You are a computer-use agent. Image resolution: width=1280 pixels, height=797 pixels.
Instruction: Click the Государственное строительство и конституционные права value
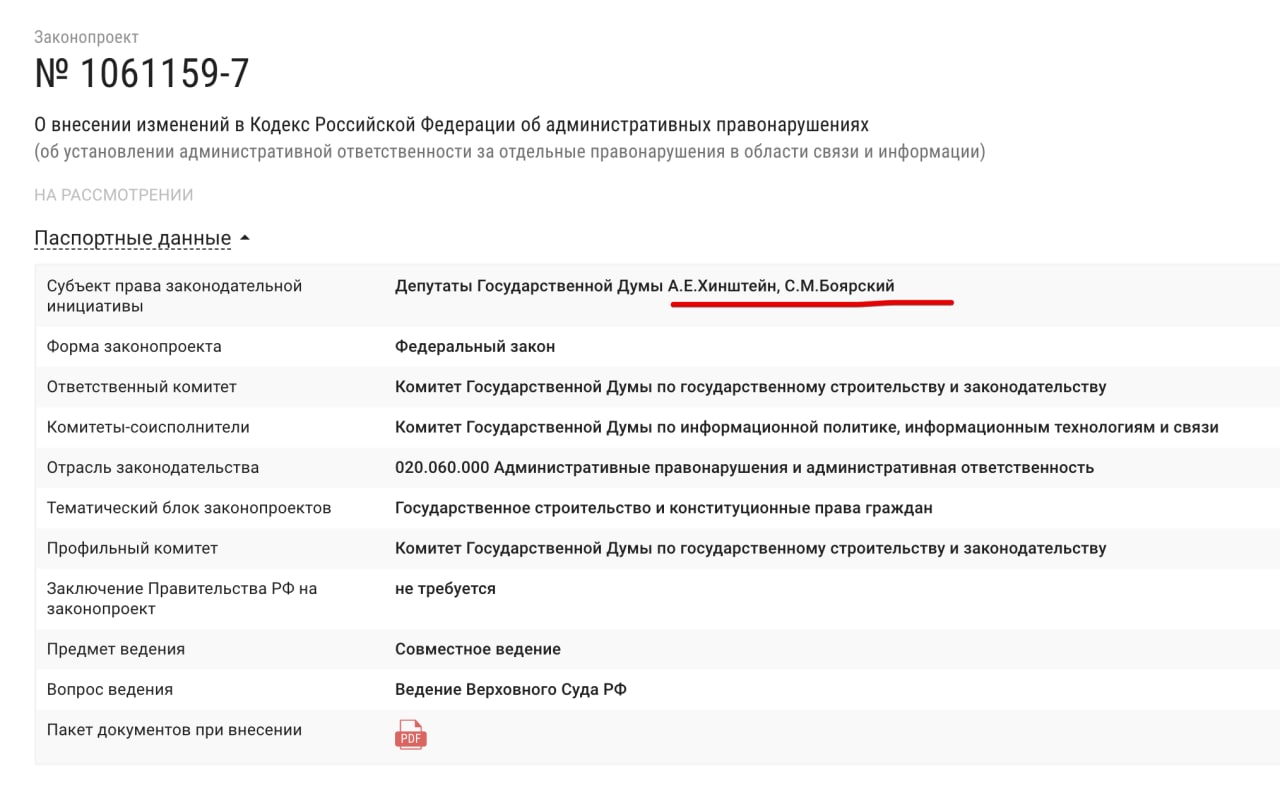(x=664, y=508)
